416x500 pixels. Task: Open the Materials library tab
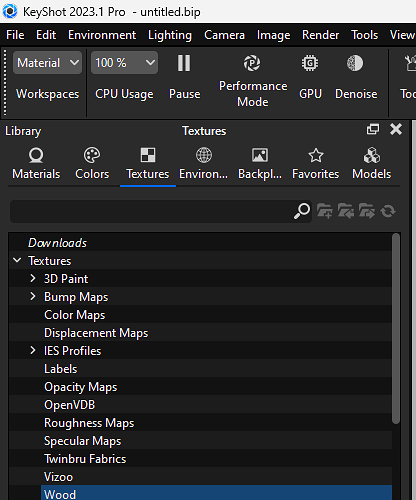pos(36,164)
